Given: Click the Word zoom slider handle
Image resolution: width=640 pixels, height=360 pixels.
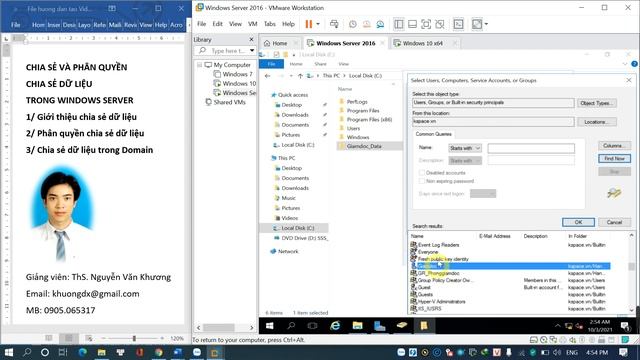Looking at the screenshot, I should pos(134,338).
